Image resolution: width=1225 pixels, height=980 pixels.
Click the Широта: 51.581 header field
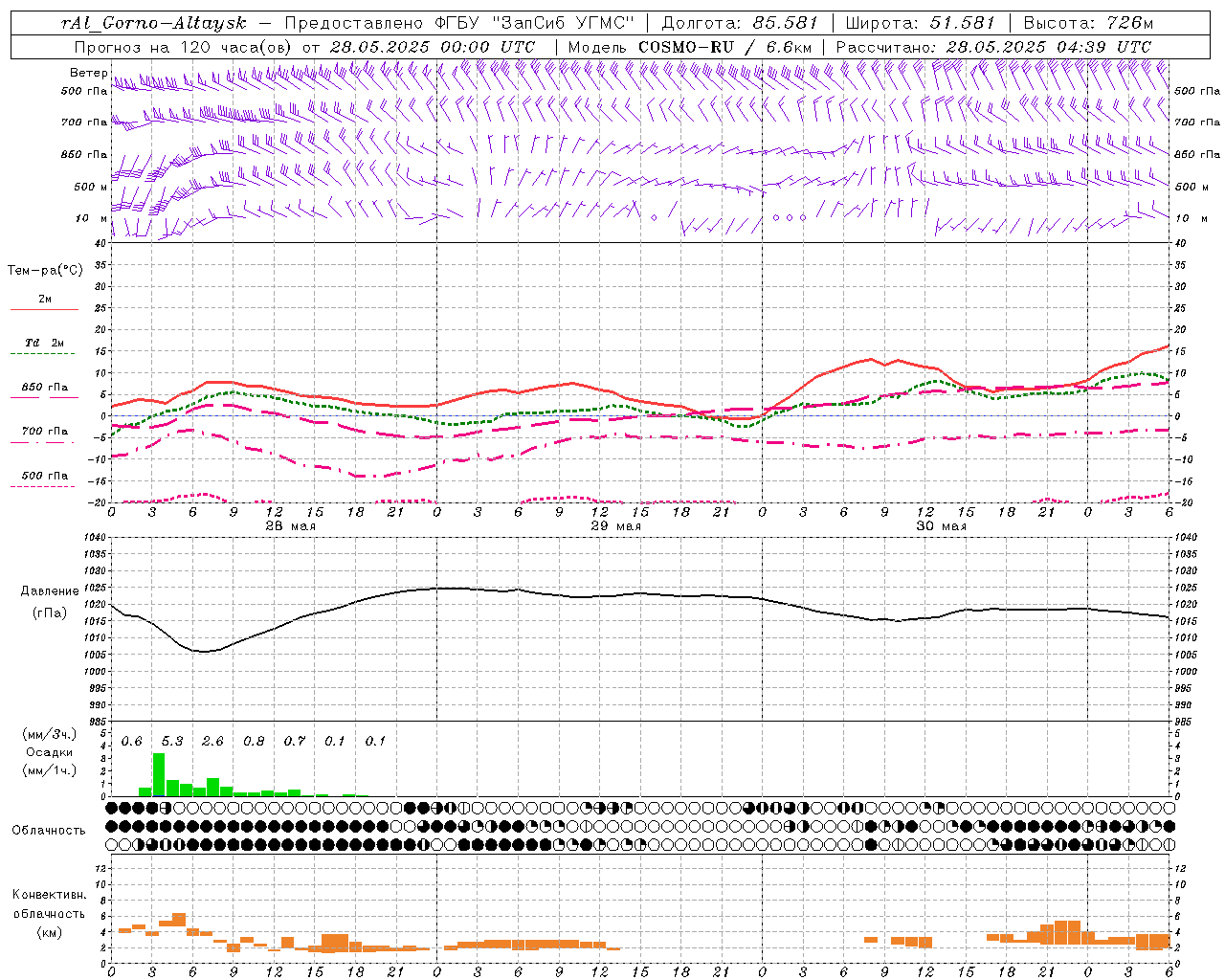click(920, 24)
